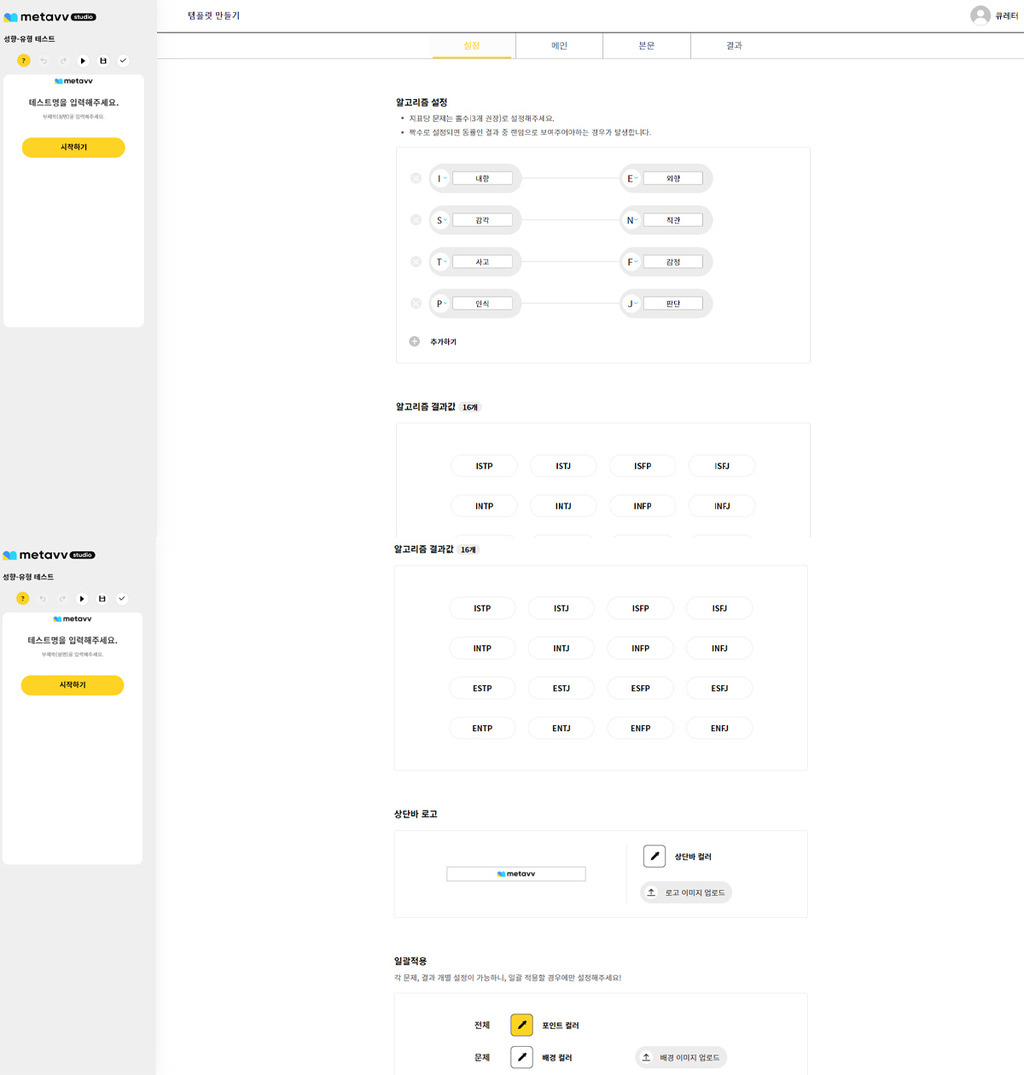Edit the 외향 label field
The width and height of the screenshot is (1024, 1075).
[673, 178]
